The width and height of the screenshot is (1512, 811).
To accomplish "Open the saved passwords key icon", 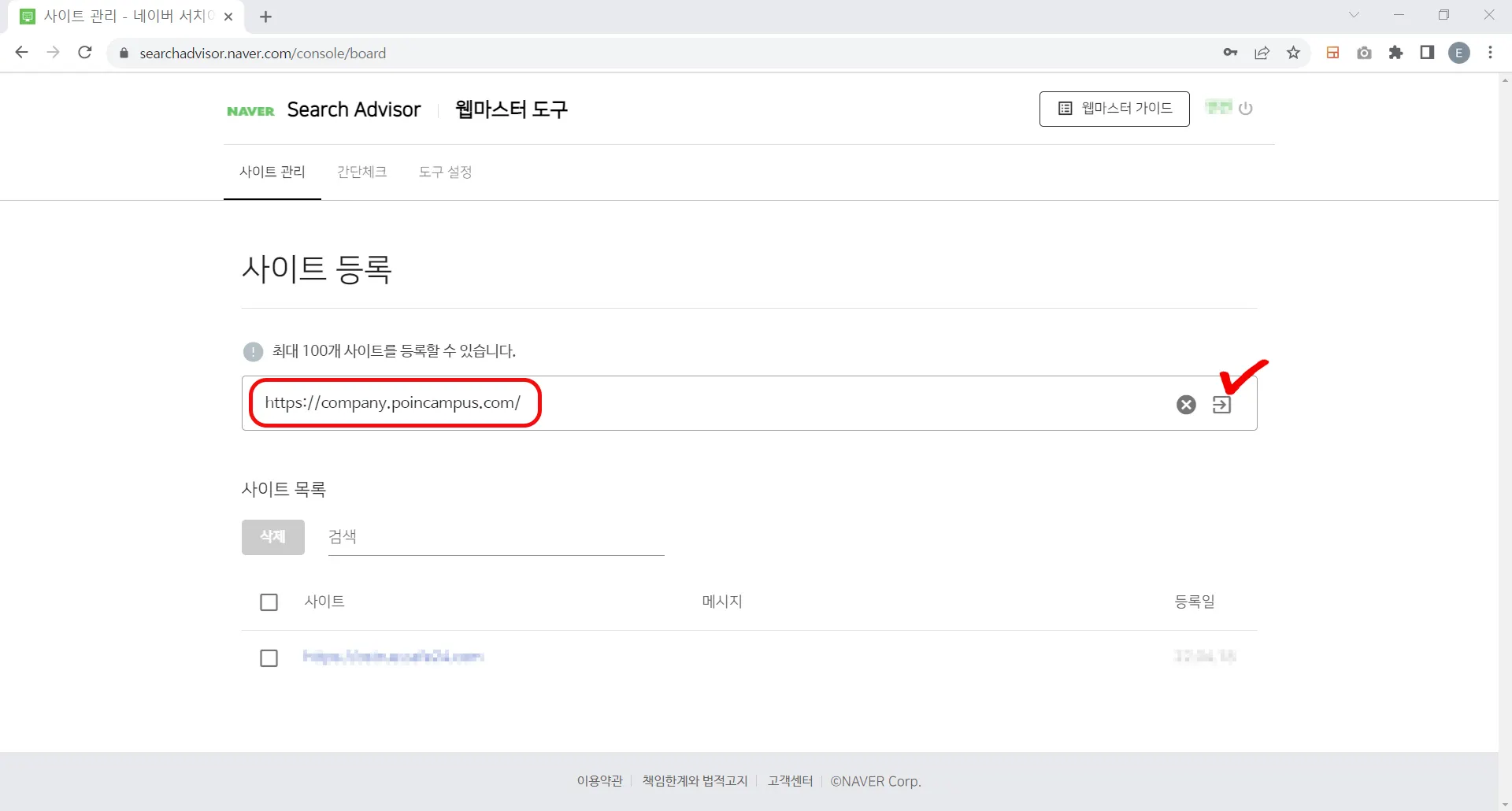I will [x=1230, y=53].
